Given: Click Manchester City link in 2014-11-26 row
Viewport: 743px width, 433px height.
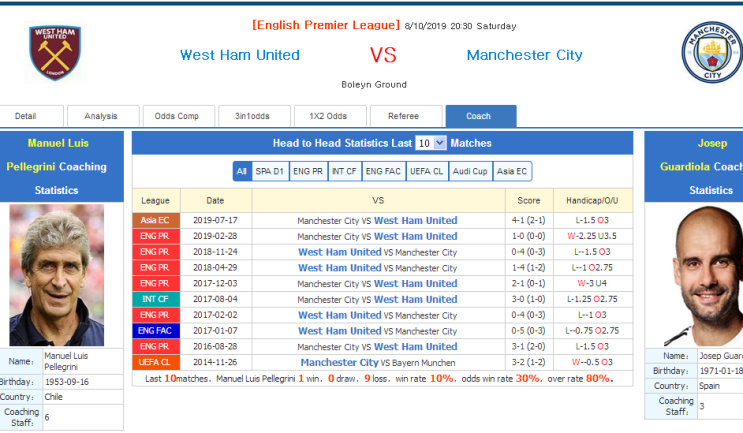Looking at the screenshot, I should 339,362.
